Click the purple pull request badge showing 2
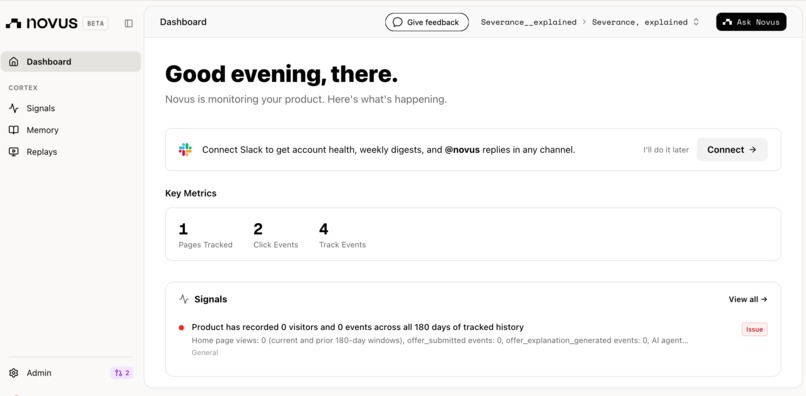Viewport: 806px width, 396px height. point(122,373)
